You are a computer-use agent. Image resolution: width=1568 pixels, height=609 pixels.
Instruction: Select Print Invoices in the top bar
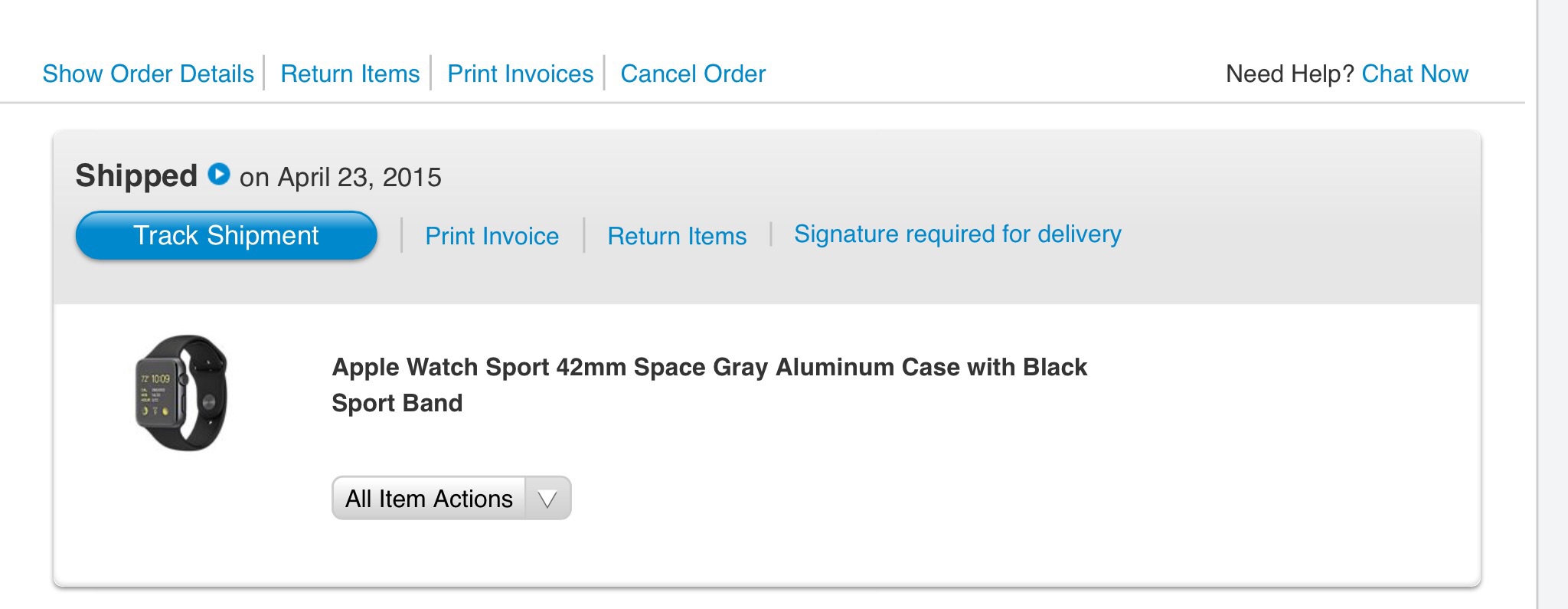pos(520,74)
